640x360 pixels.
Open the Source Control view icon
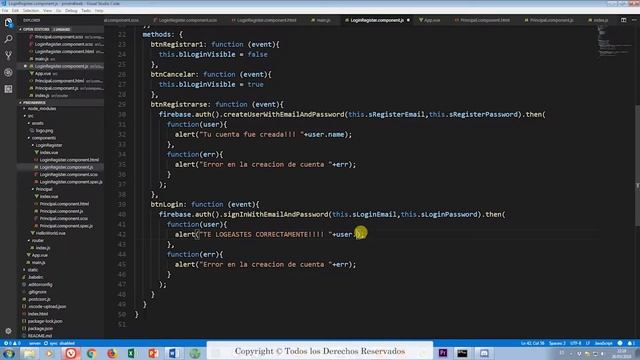coord(8,56)
